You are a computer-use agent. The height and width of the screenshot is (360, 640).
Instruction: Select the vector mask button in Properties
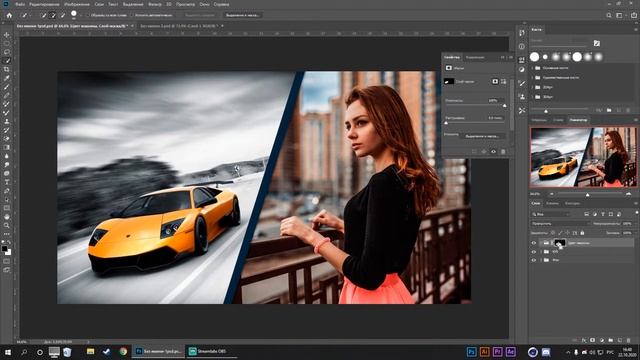(503, 82)
